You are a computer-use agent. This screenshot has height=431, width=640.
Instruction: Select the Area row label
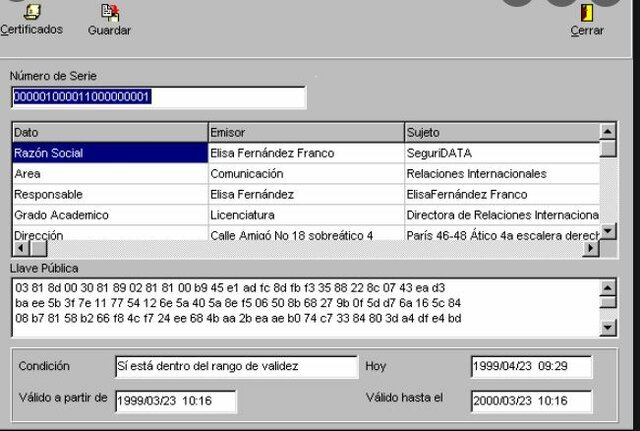point(110,173)
